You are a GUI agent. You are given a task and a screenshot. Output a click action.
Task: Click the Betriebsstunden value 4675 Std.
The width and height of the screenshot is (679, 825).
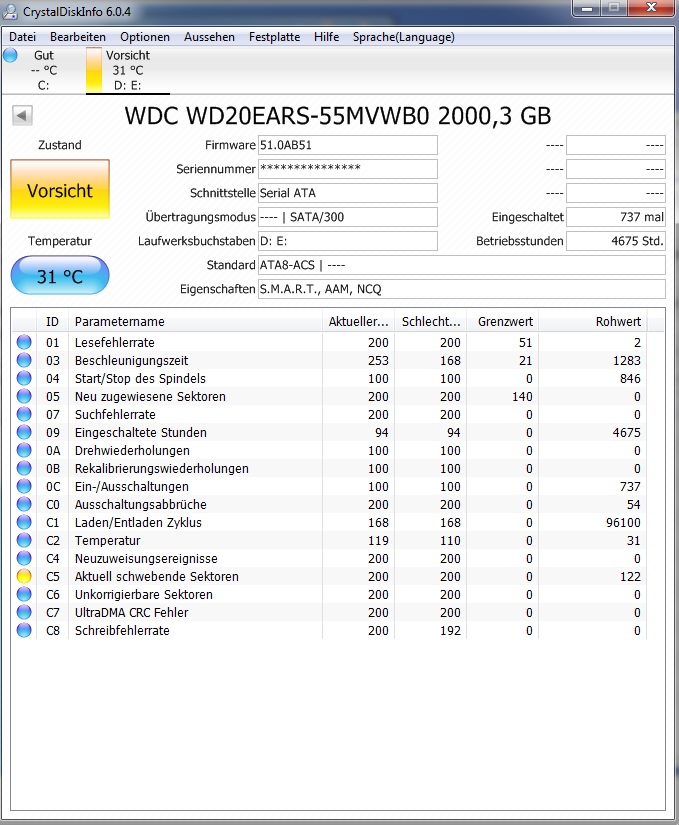(x=616, y=241)
